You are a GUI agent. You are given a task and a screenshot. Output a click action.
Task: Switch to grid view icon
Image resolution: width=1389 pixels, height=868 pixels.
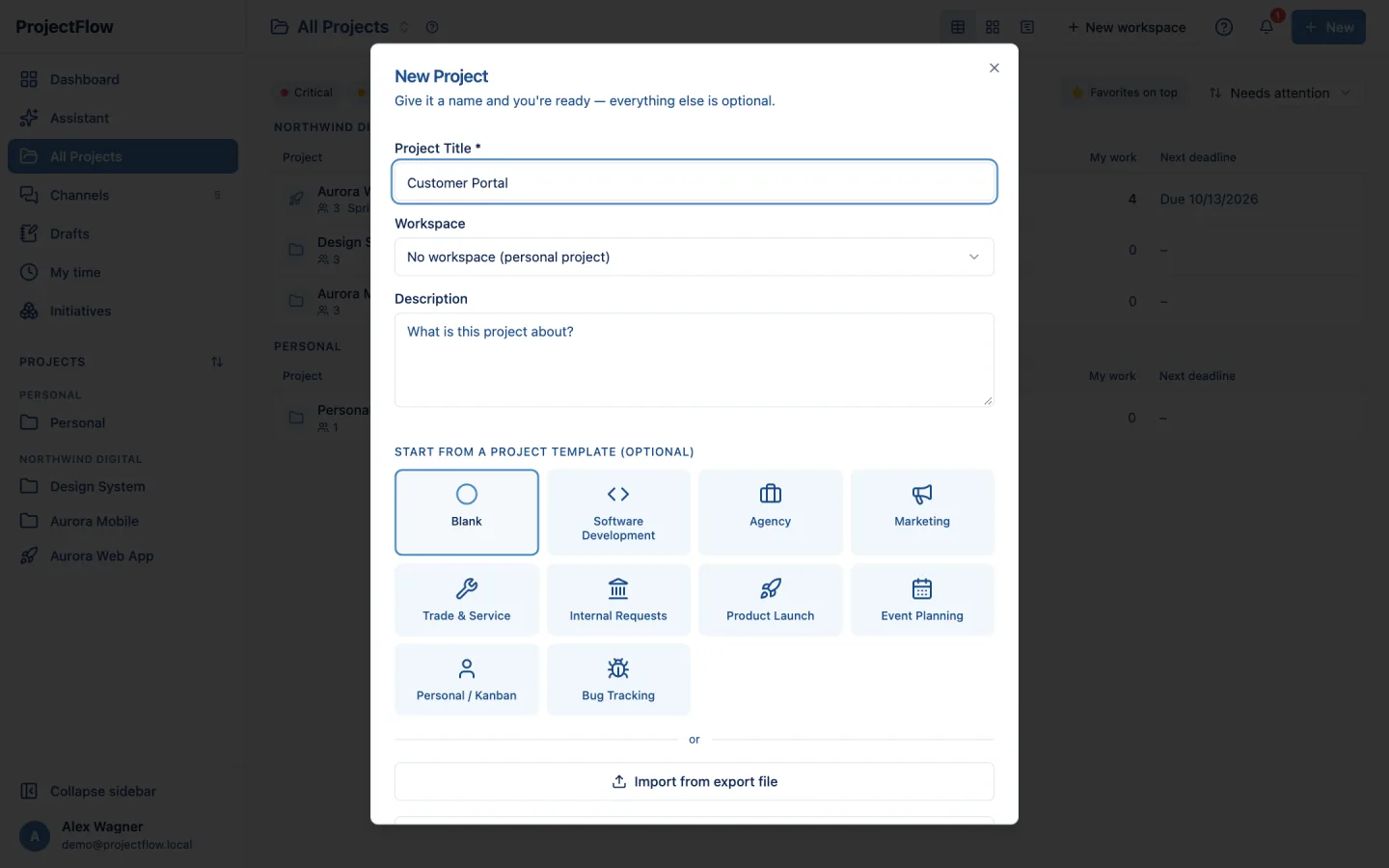(993, 27)
